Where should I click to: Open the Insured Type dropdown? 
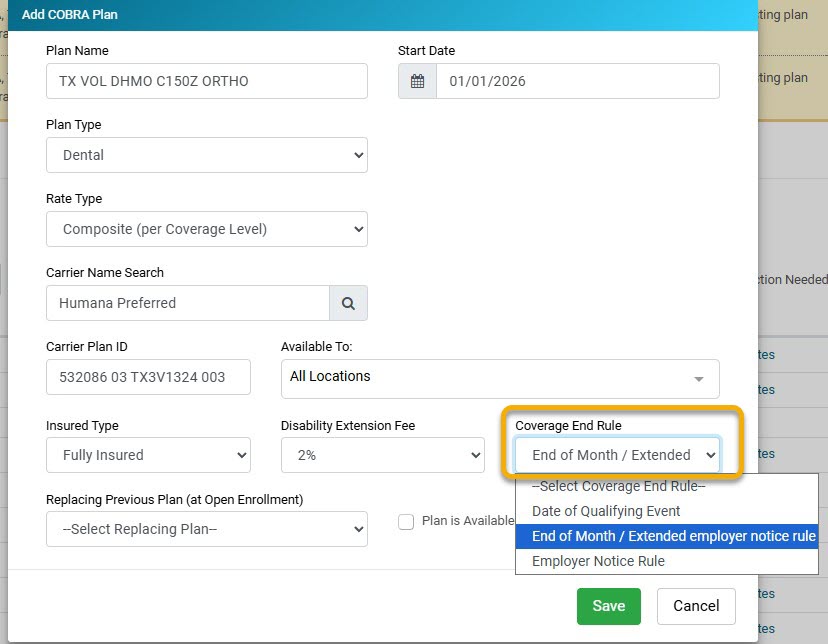point(148,455)
